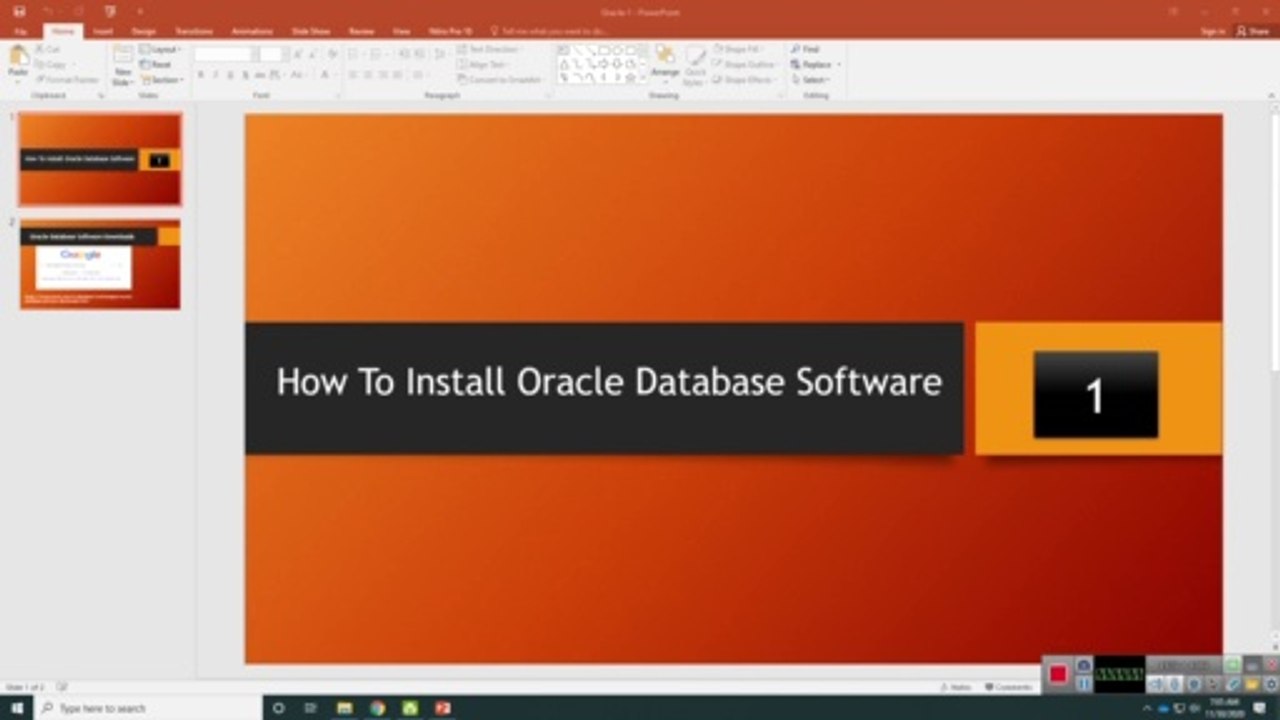Expand the shapes gallery More arrow

(643, 78)
